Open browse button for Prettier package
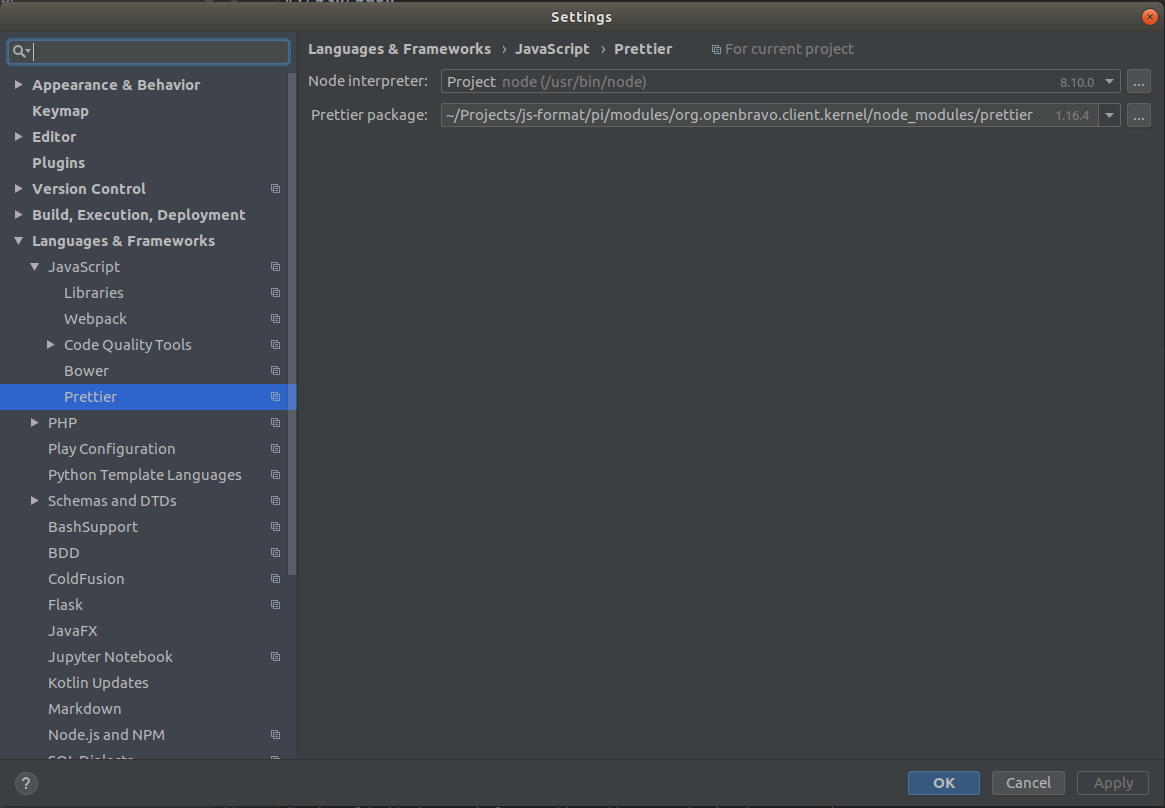The height and width of the screenshot is (808, 1165). tap(1138, 115)
